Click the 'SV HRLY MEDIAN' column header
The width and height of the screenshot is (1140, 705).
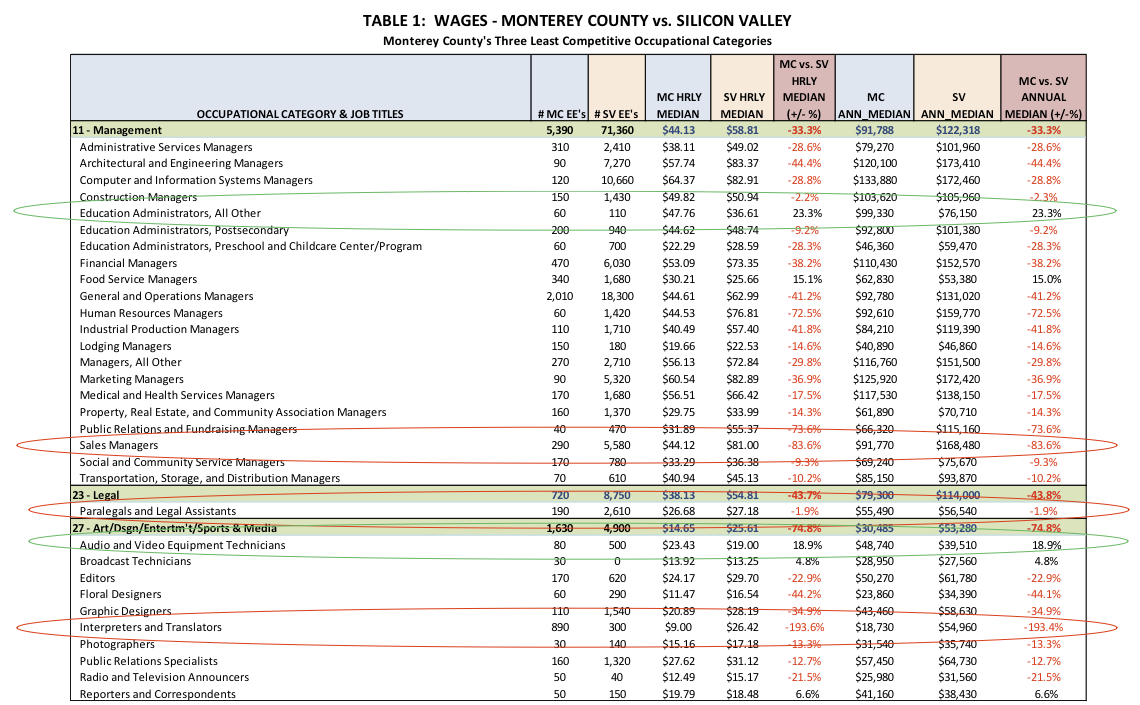coord(743,105)
